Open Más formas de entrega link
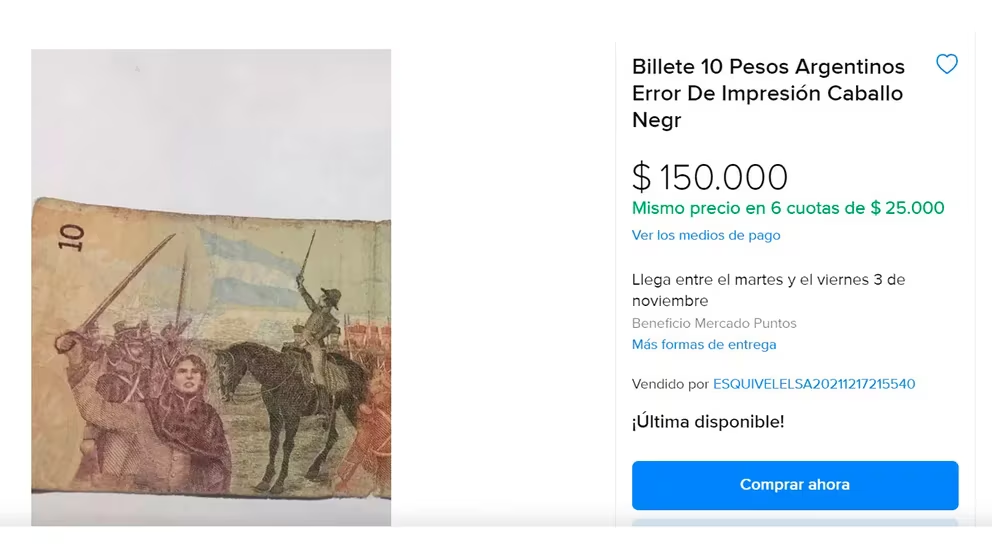 704,345
